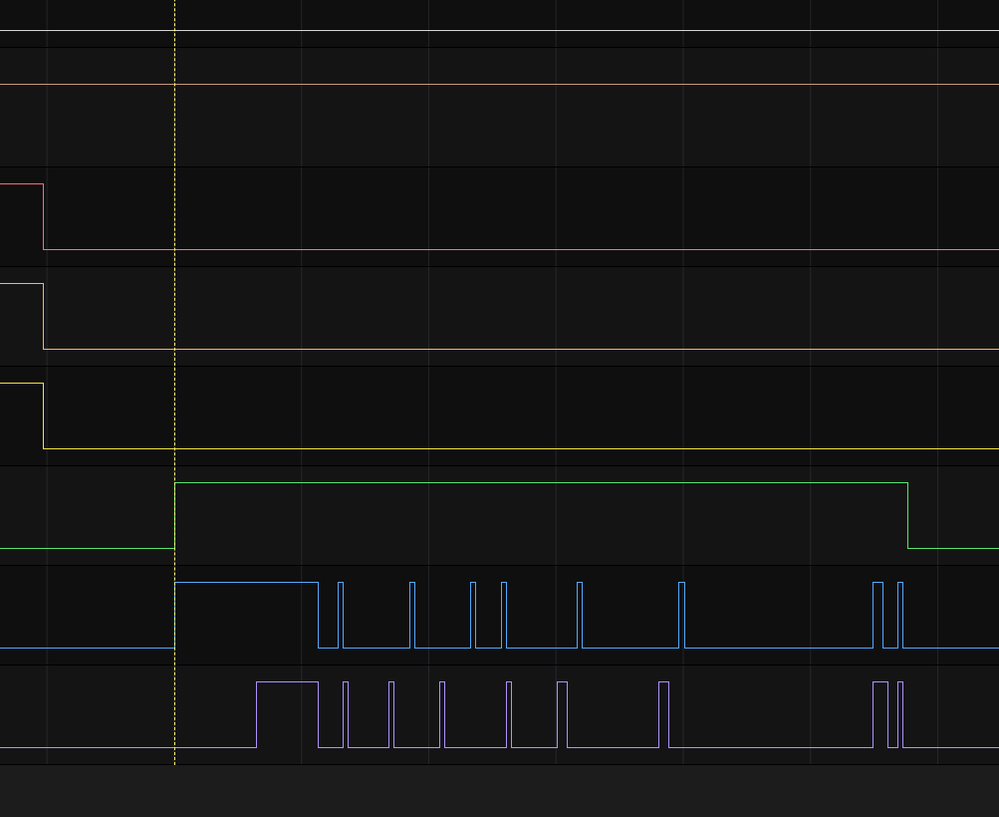Select the high plateau of the green trace
Viewport: 999px width, 817px height.
point(541,483)
